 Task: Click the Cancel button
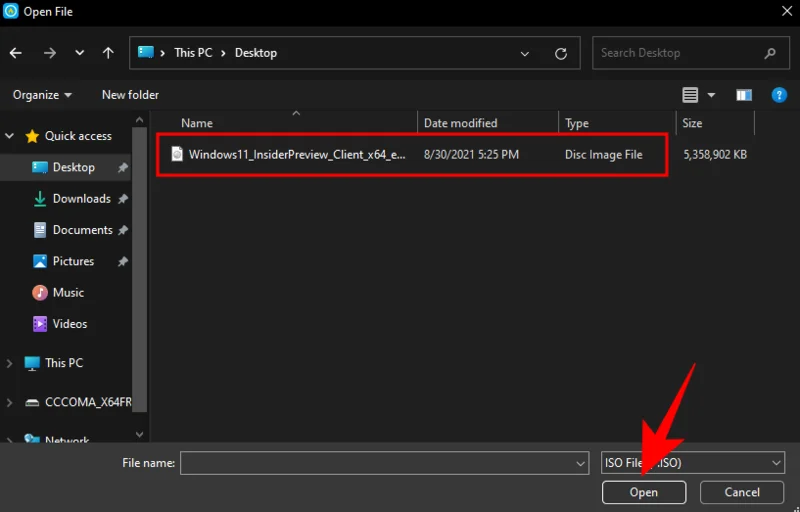coord(742,493)
